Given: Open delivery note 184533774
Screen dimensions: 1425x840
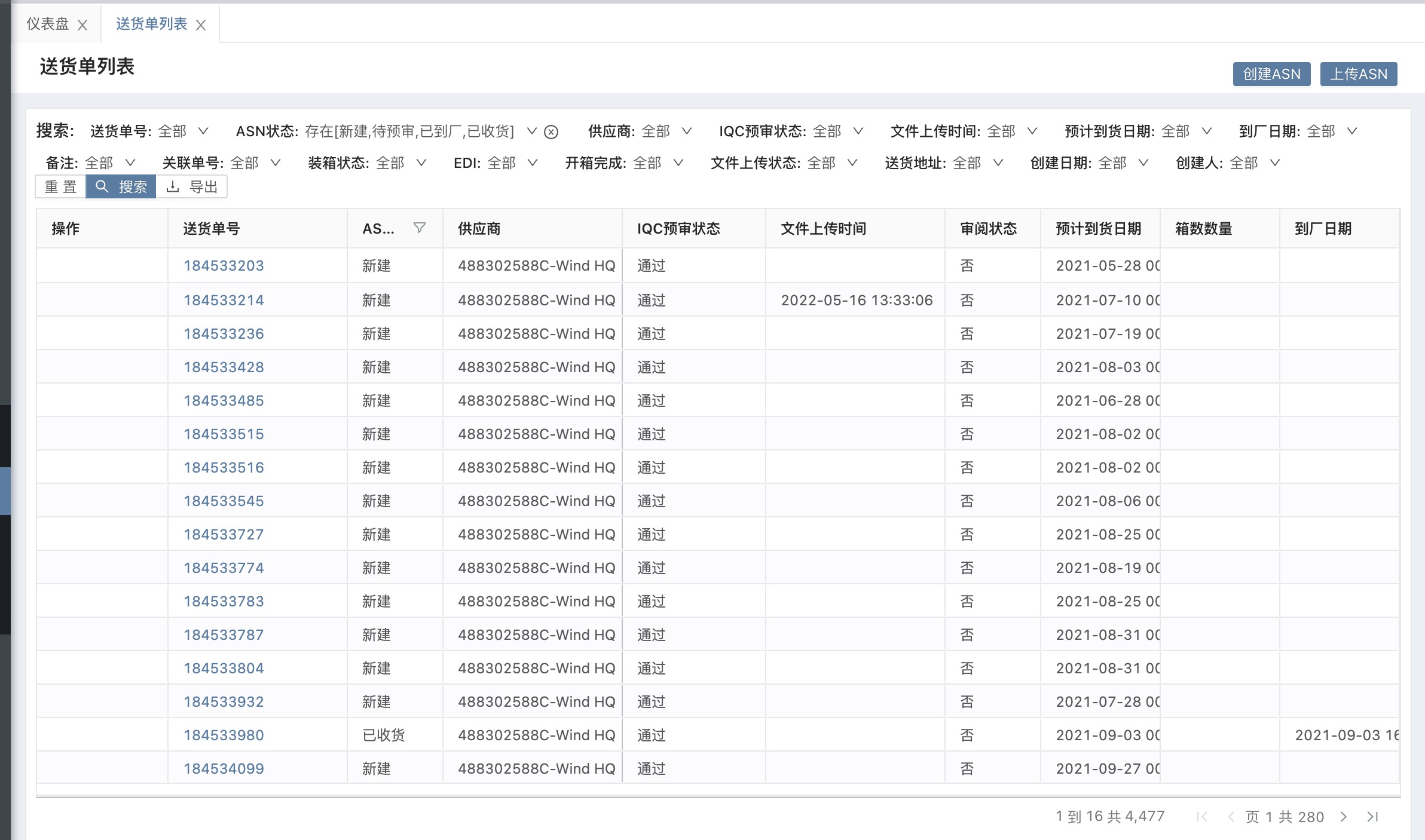Looking at the screenshot, I should [x=224, y=568].
